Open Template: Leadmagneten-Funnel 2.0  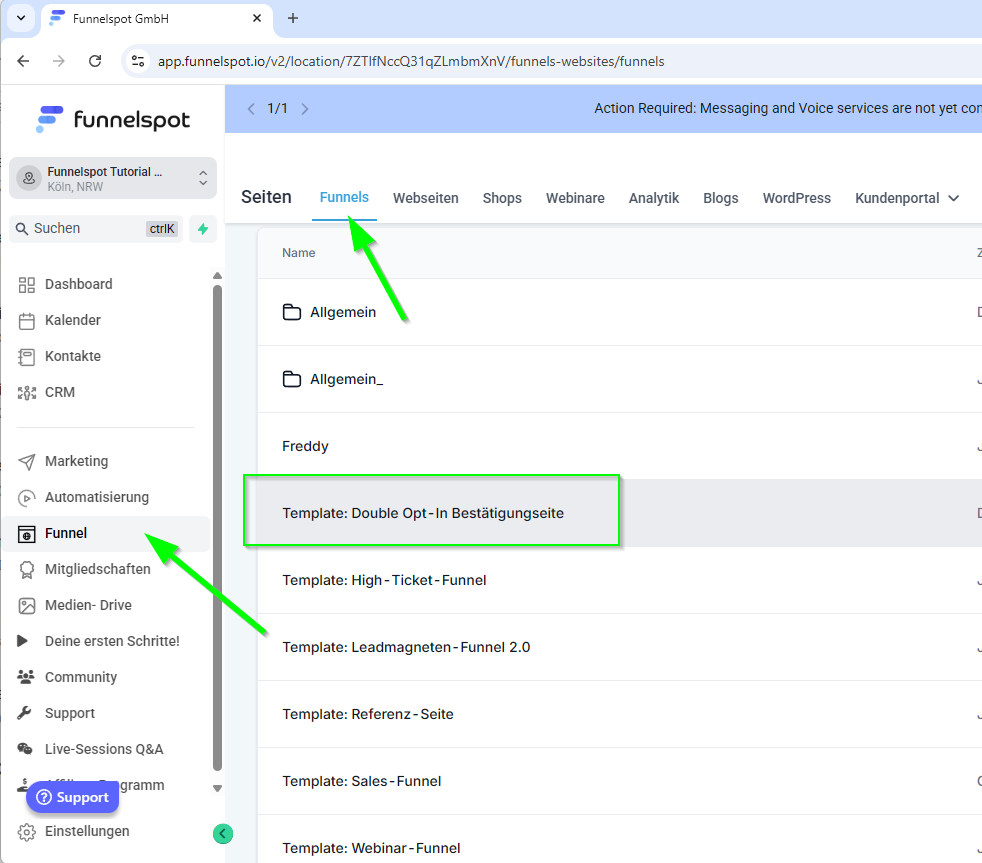point(406,647)
